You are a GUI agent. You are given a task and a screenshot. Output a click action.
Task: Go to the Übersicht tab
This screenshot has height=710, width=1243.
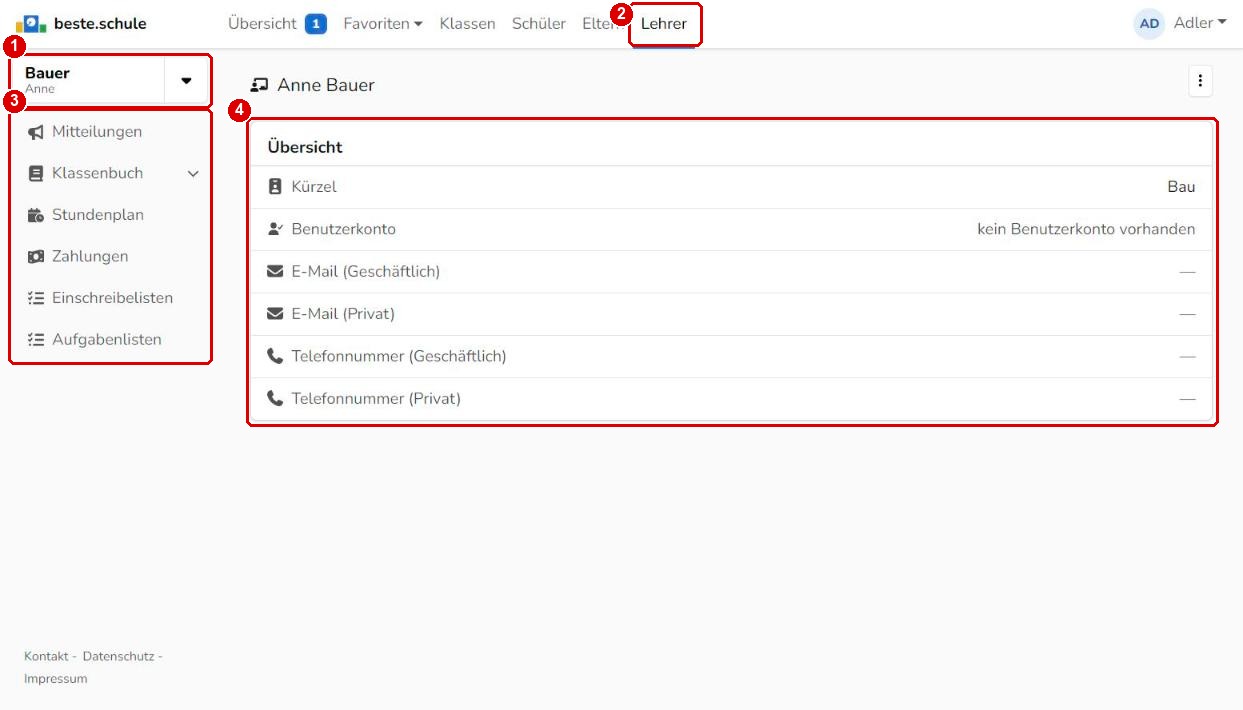[262, 24]
